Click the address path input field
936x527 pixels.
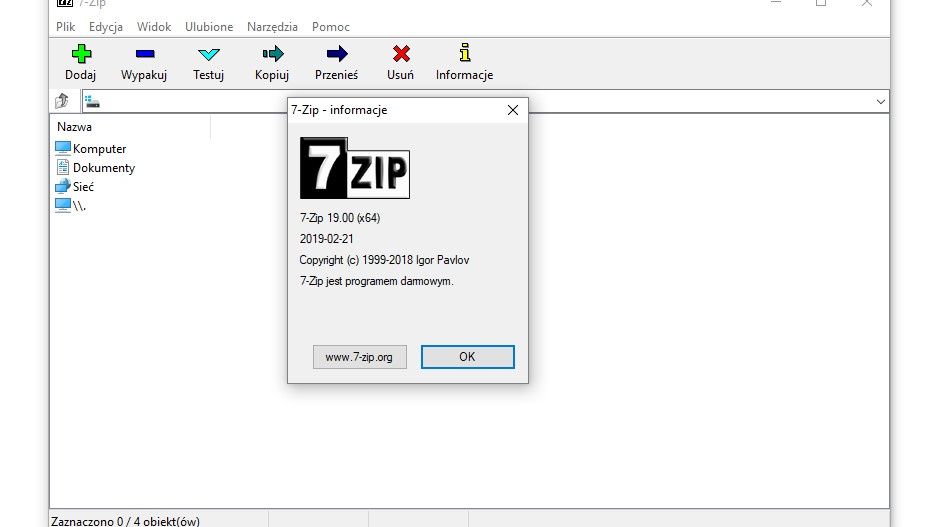click(x=485, y=101)
